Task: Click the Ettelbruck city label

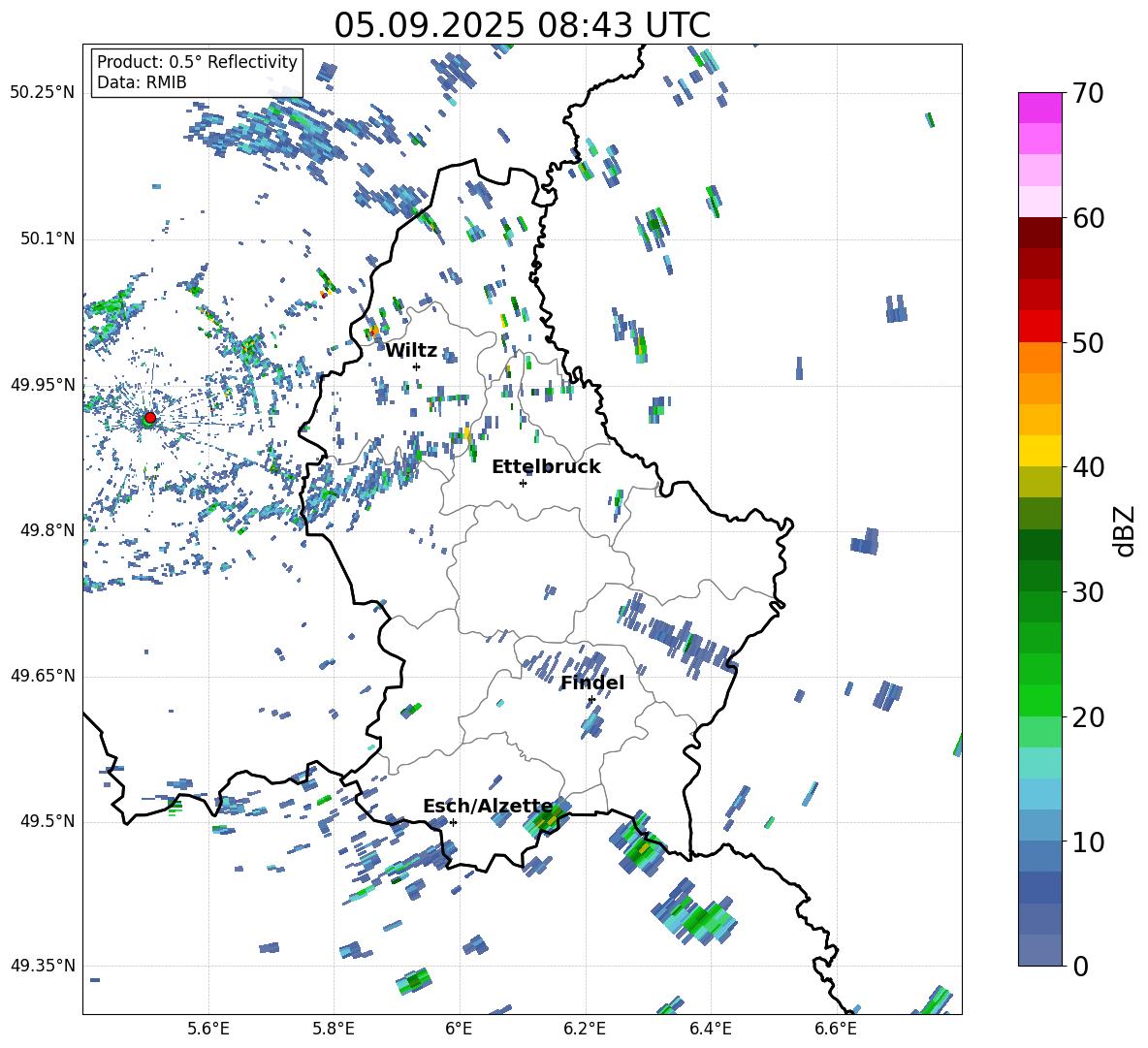Action: 546,467
